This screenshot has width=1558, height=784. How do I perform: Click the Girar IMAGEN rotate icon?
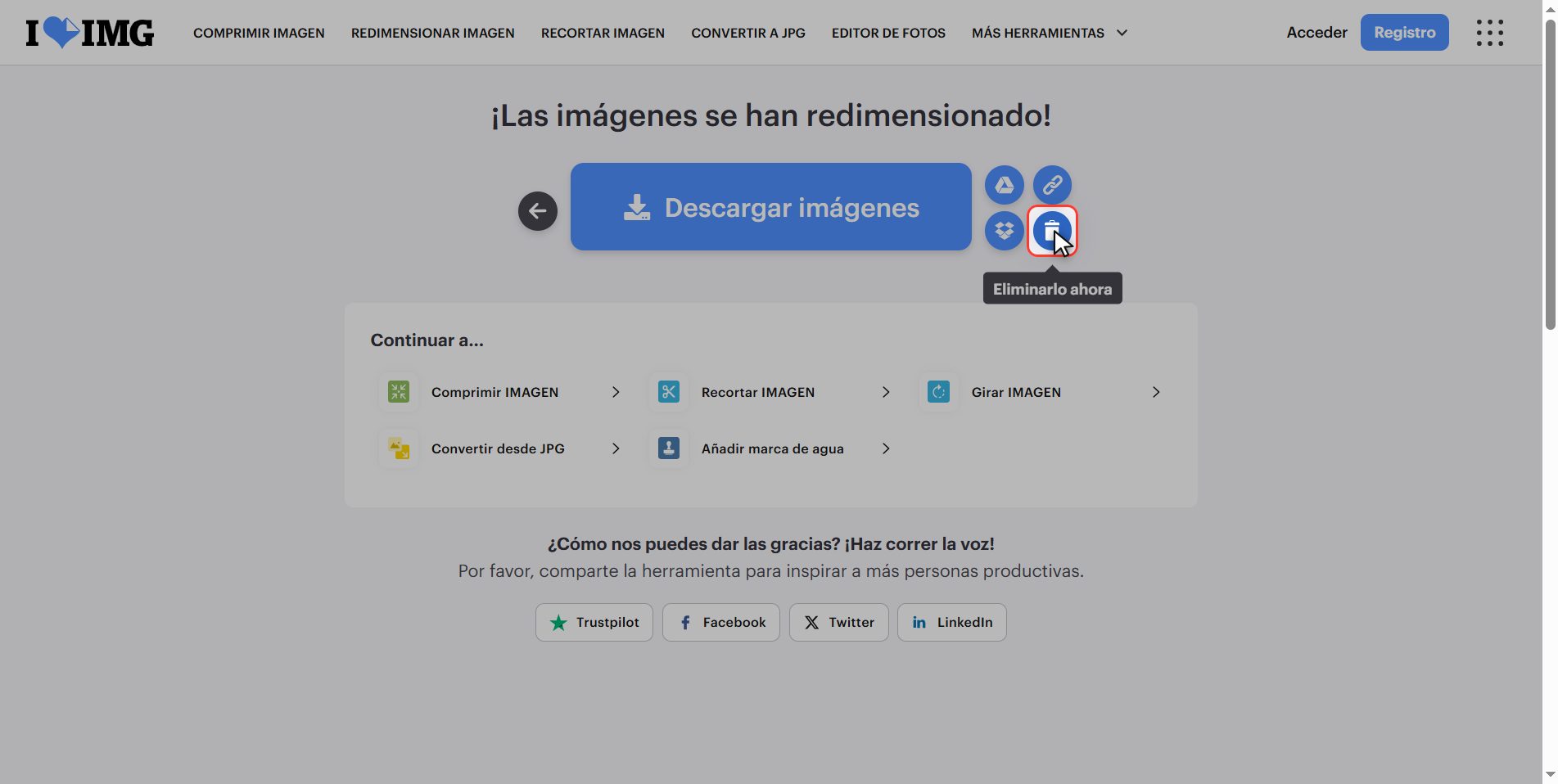coord(939,392)
